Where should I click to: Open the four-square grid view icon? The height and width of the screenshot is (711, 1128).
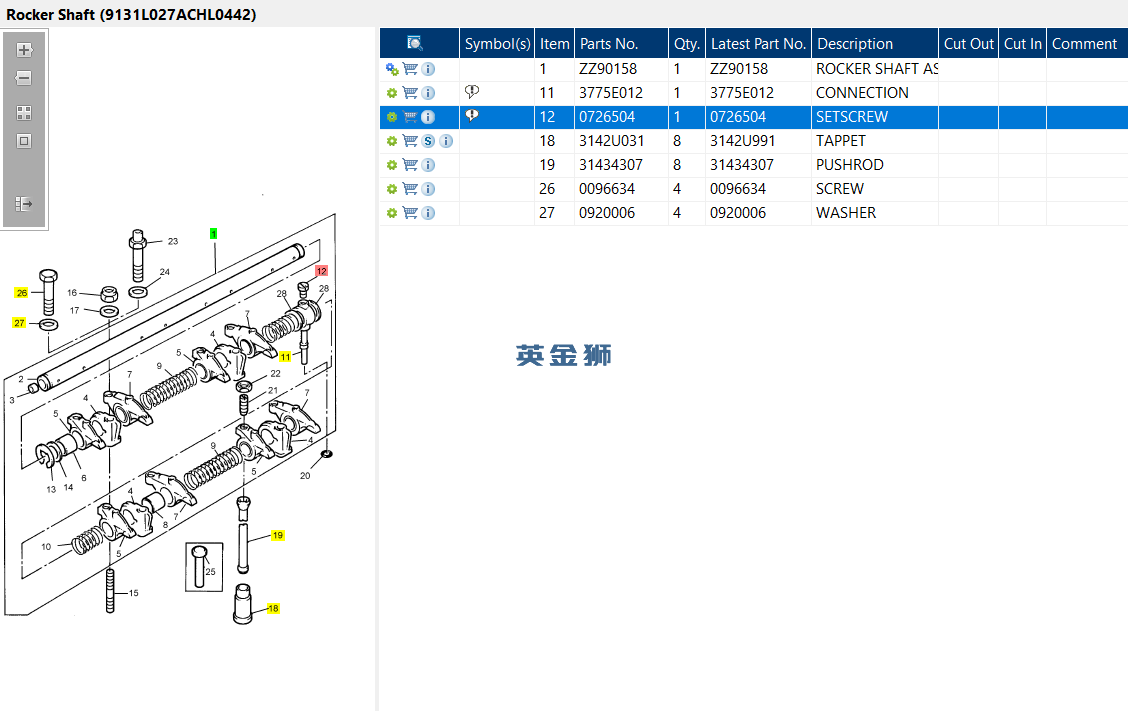click(x=24, y=113)
